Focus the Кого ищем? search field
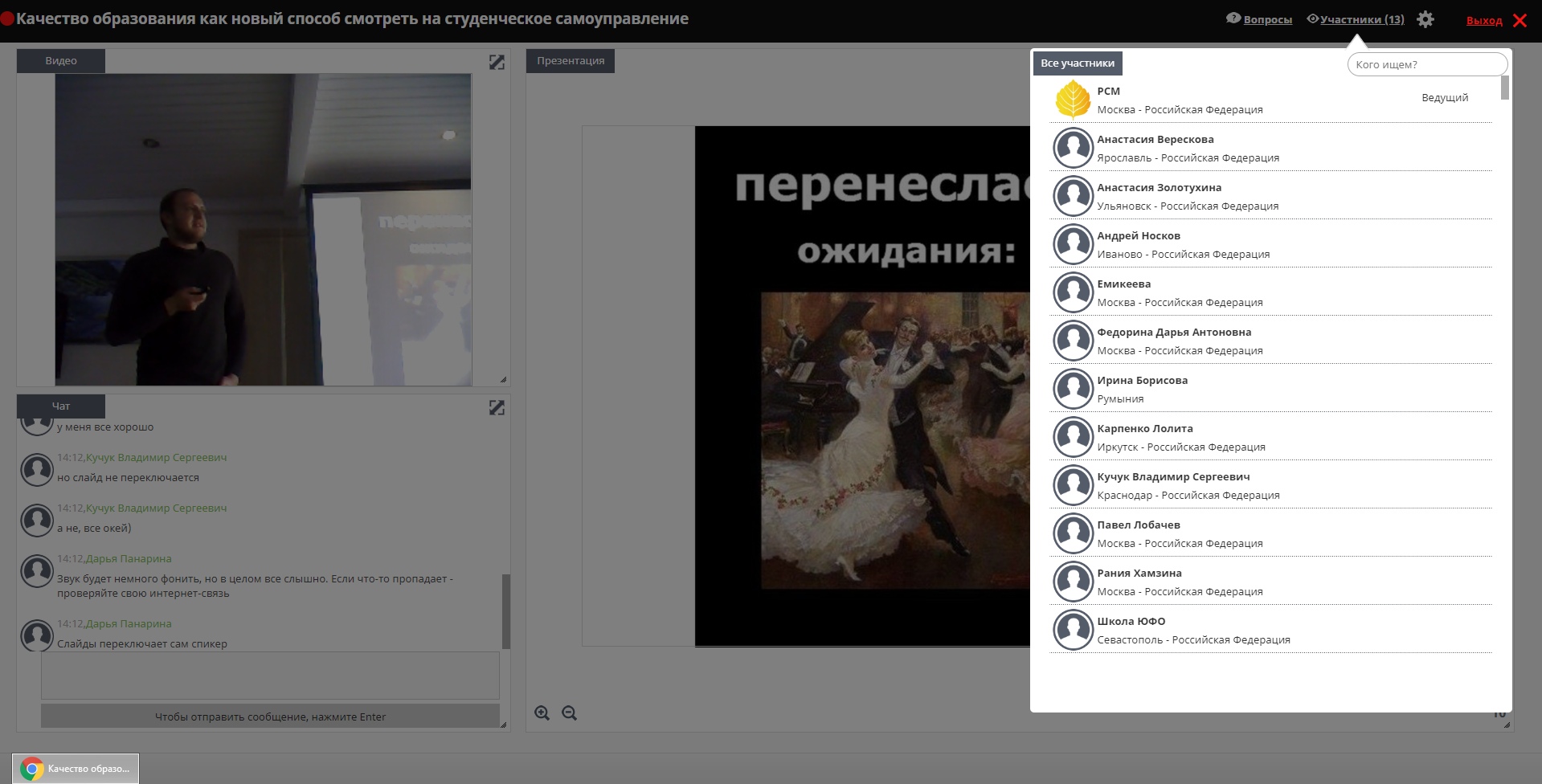This screenshot has width=1542, height=784. click(x=1427, y=64)
